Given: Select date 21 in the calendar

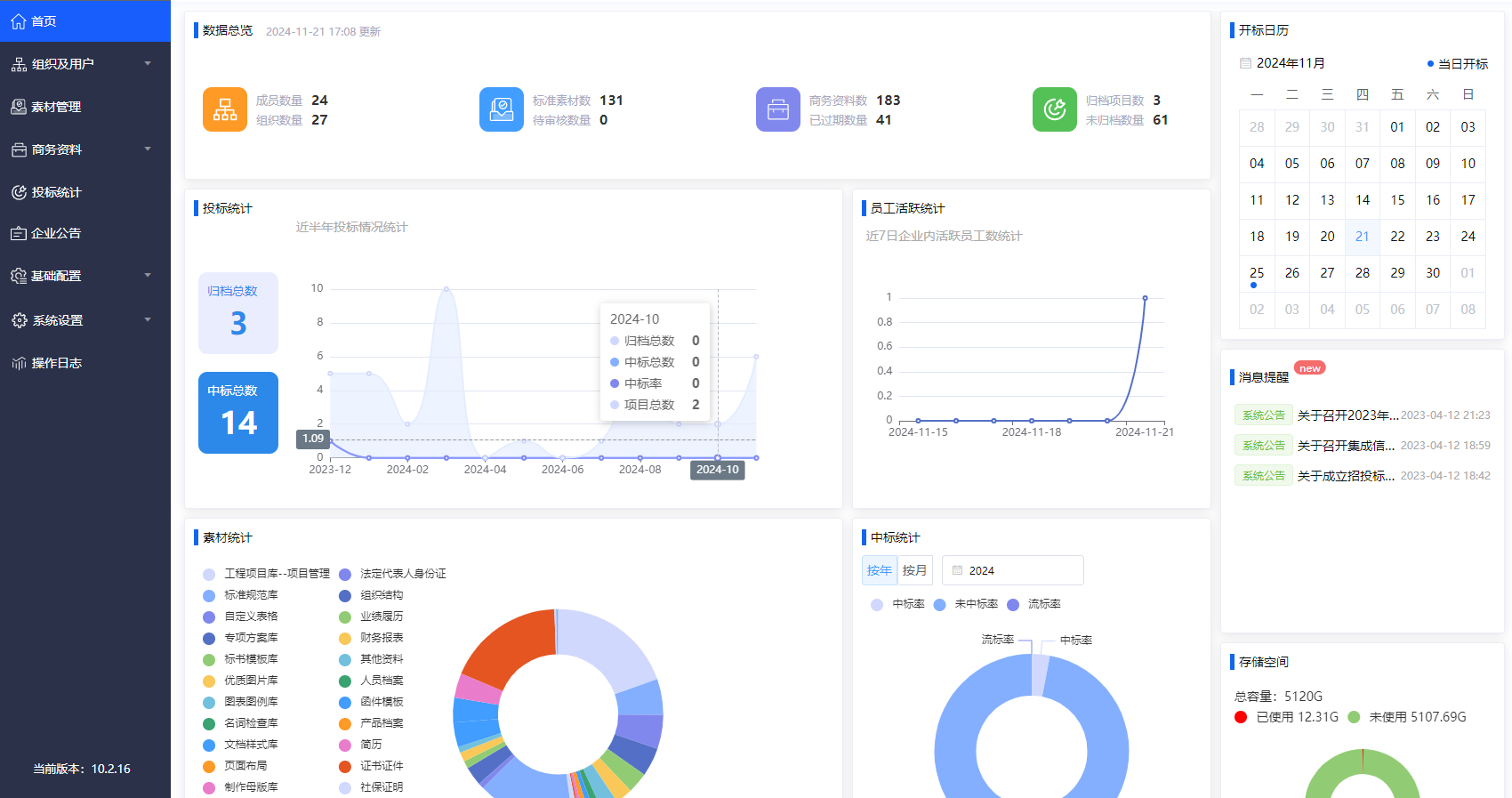Looking at the screenshot, I should coord(1362,237).
